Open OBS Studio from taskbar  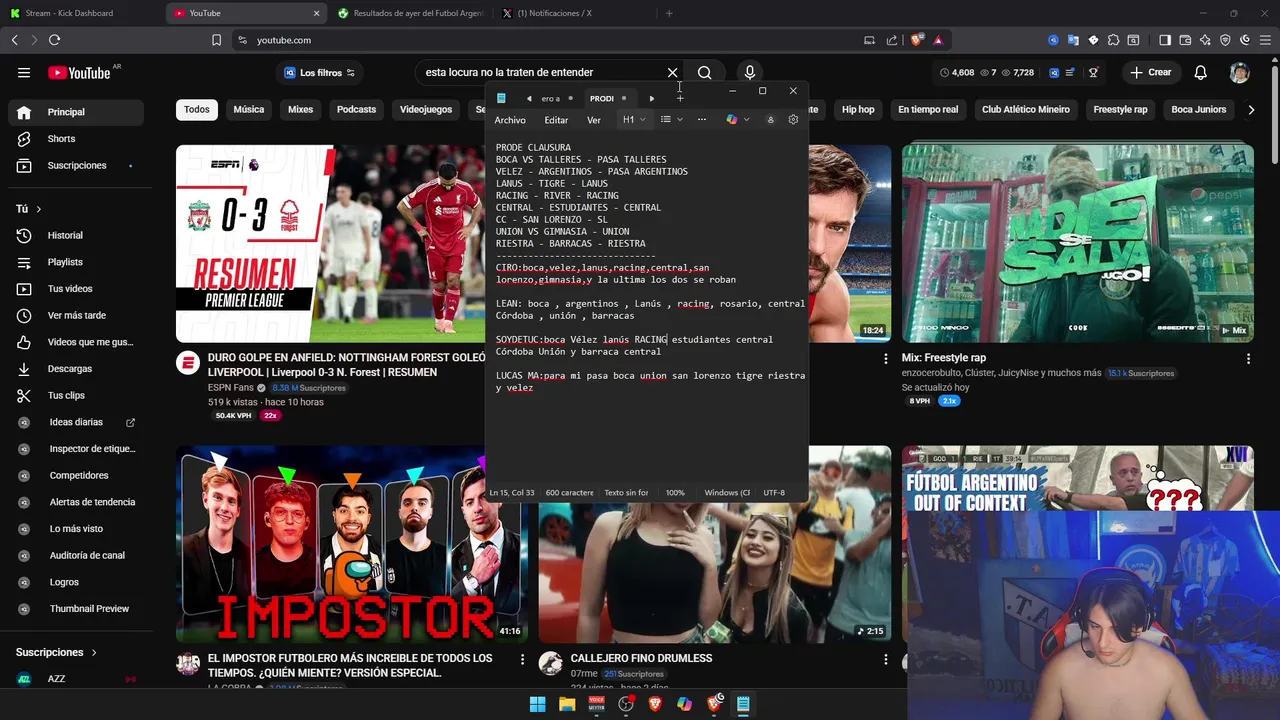pyautogui.click(x=626, y=704)
